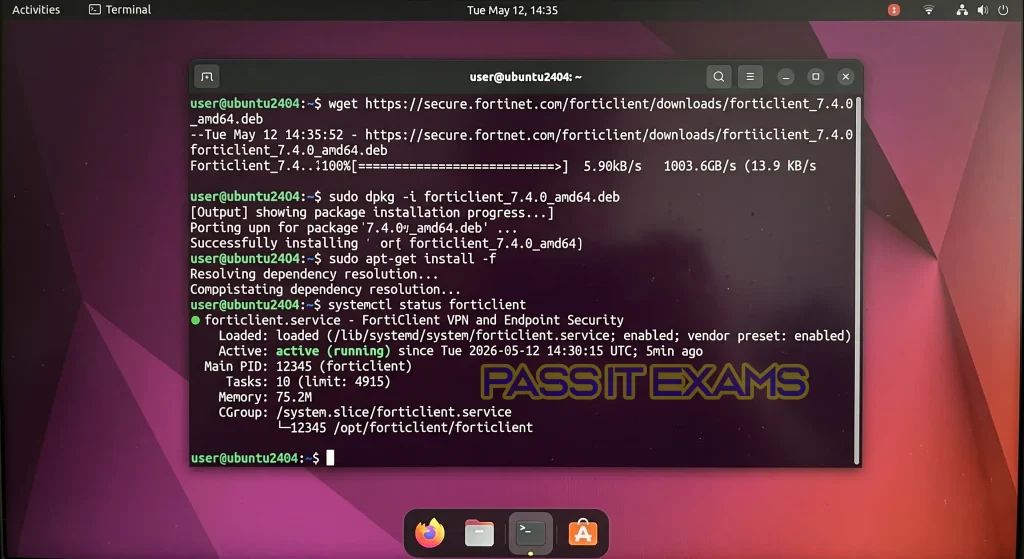
Task: Click the wget download command line
Action: [x=521, y=111]
